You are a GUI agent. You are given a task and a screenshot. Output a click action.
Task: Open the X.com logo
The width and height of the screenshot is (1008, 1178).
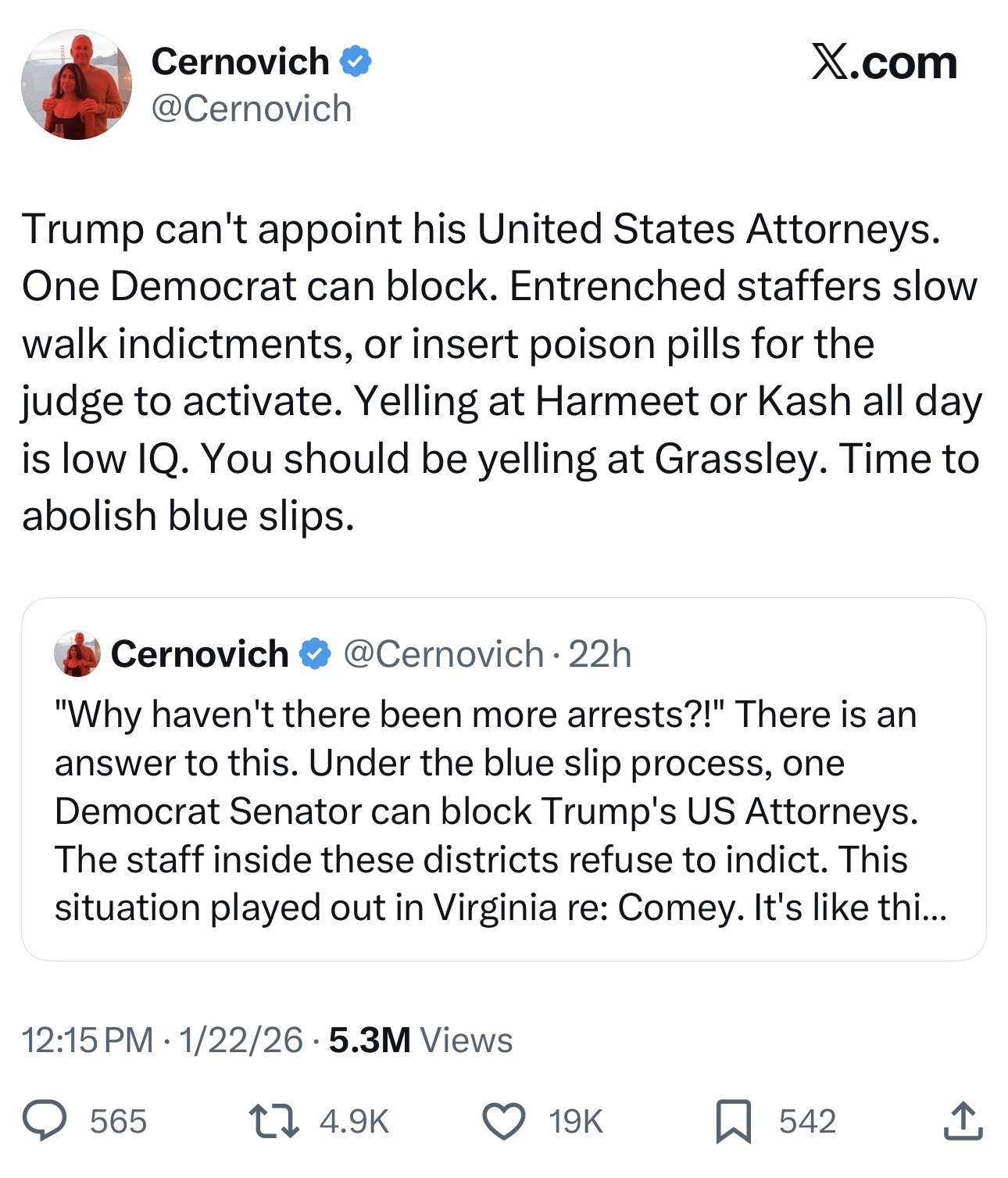click(884, 63)
